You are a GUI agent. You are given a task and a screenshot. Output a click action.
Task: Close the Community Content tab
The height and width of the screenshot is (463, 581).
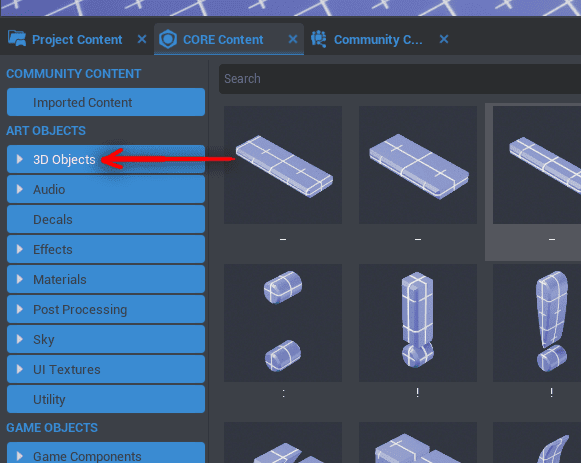[444, 39]
